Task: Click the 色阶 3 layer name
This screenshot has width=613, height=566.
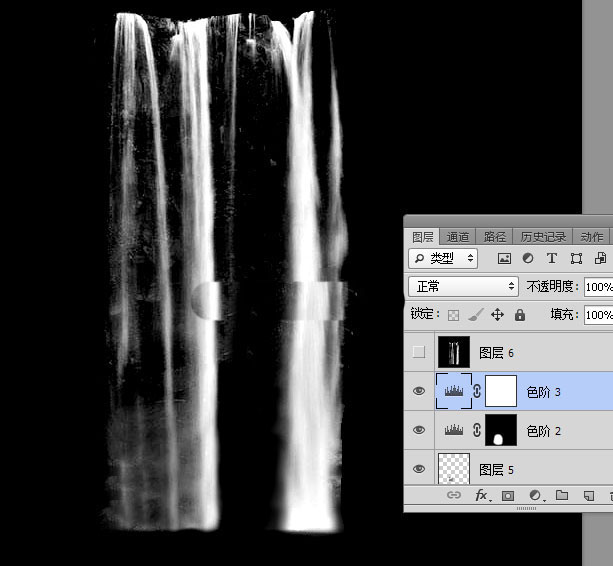Action: click(543, 392)
